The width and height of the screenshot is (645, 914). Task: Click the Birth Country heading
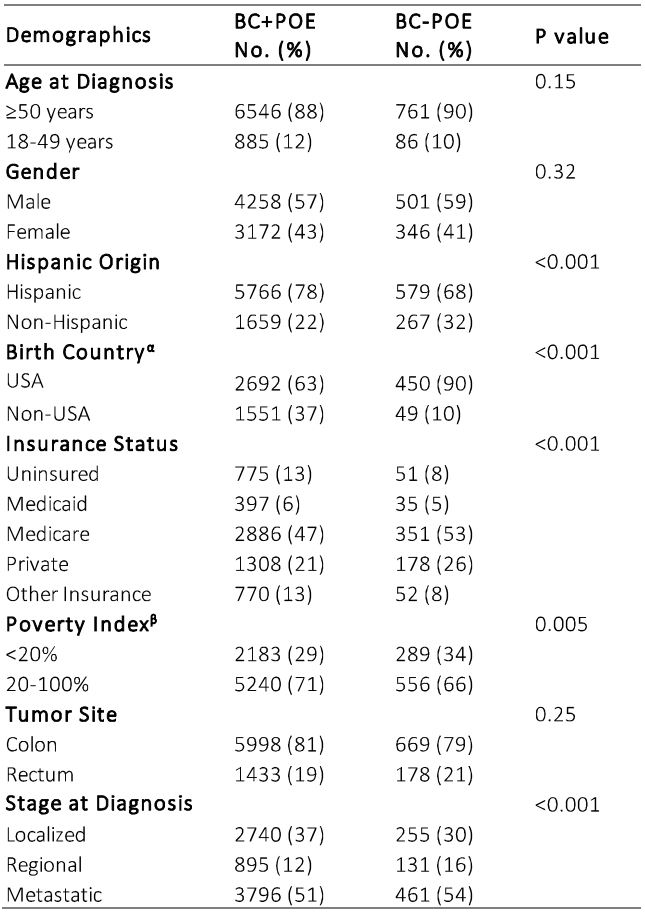[80, 352]
